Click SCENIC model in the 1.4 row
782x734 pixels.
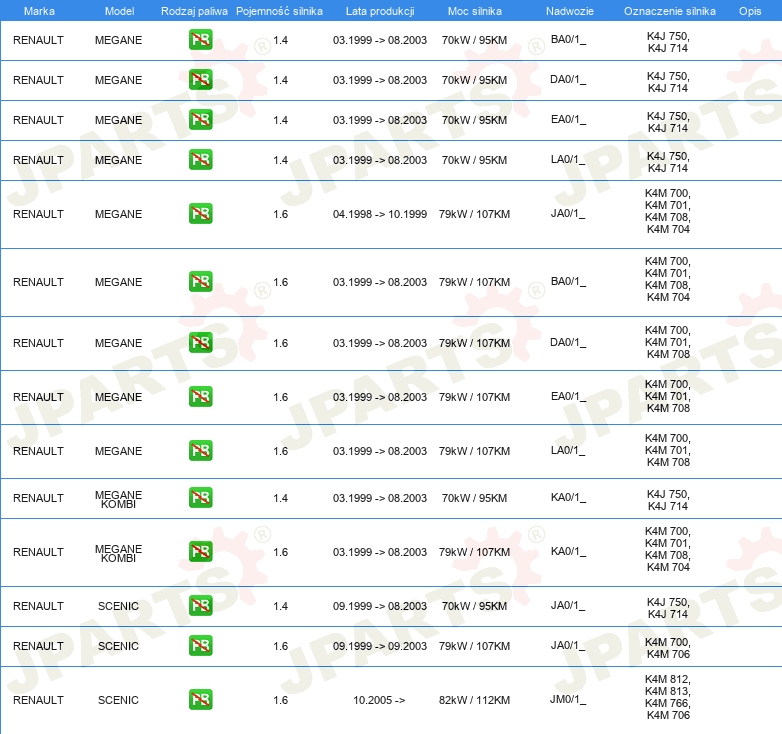click(118, 606)
